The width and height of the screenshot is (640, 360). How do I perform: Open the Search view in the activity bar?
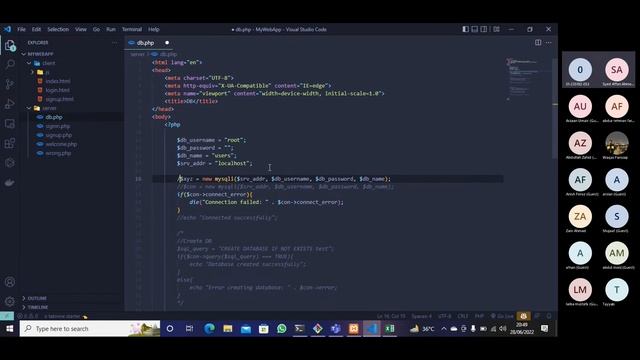coord(10,64)
